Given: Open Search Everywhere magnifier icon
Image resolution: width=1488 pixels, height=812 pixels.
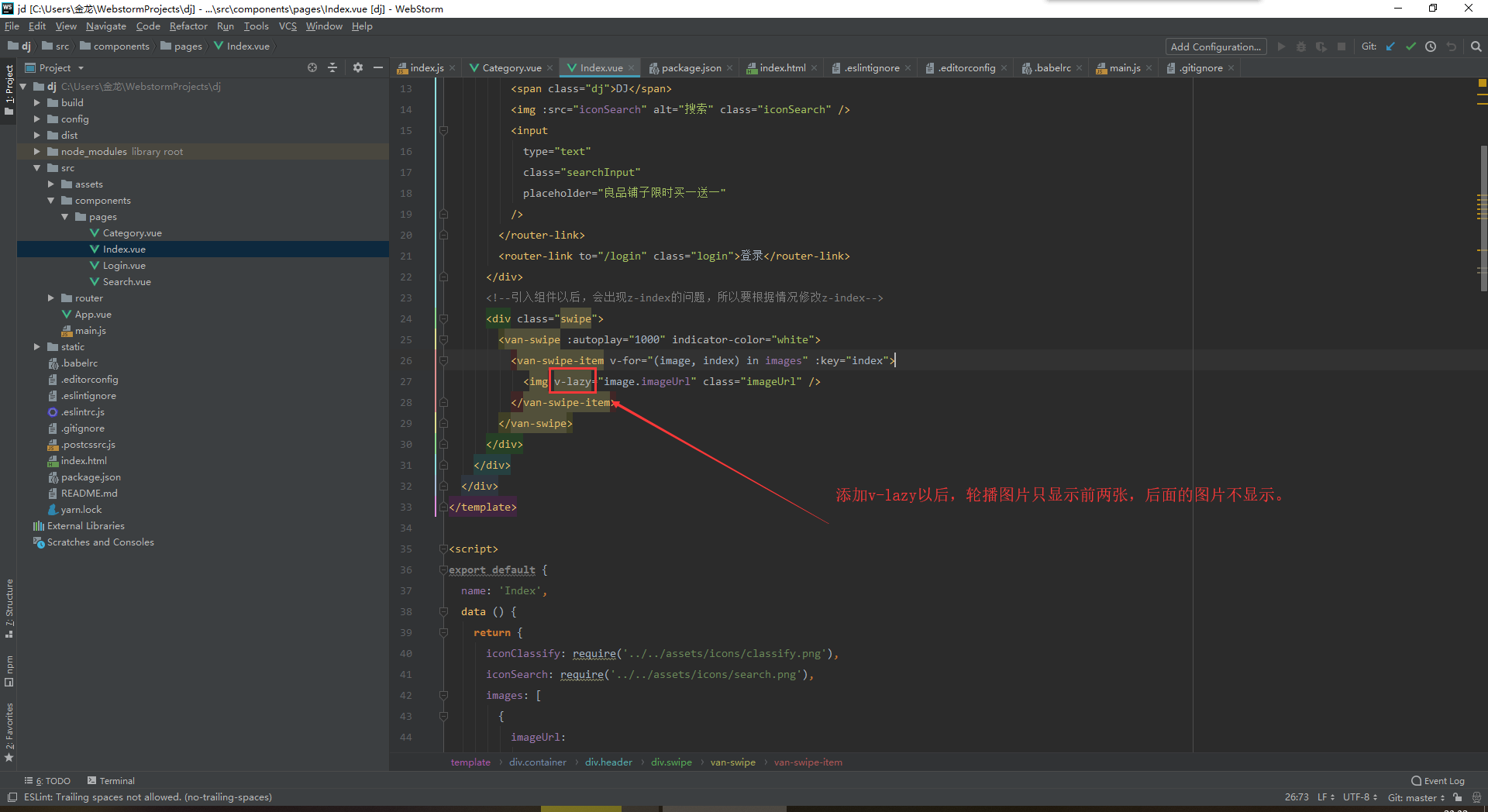Looking at the screenshot, I should [1476, 46].
